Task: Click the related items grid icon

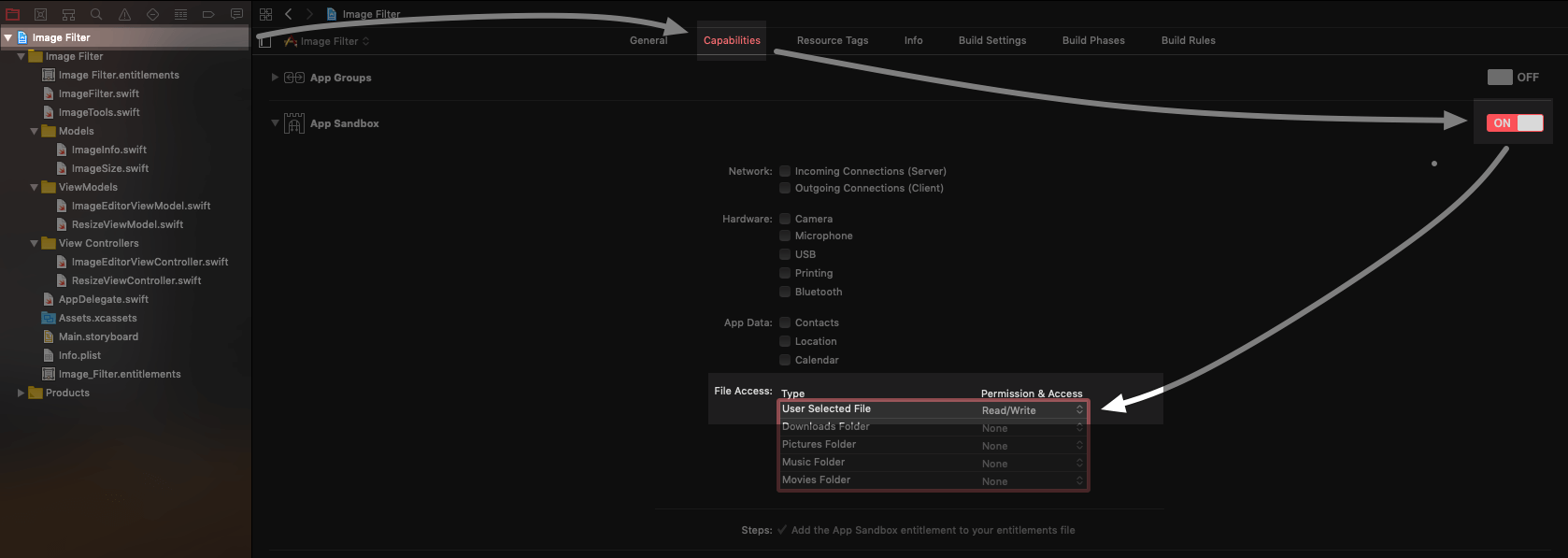Action: pyautogui.click(x=265, y=14)
